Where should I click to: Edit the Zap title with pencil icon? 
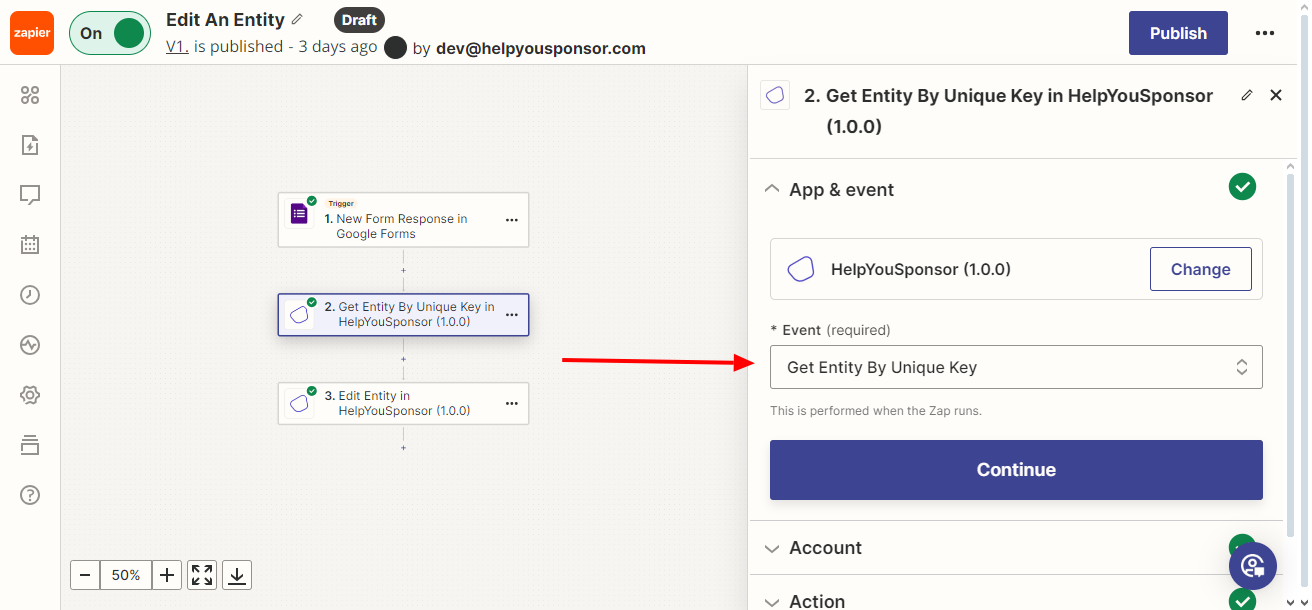pos(297,20)
